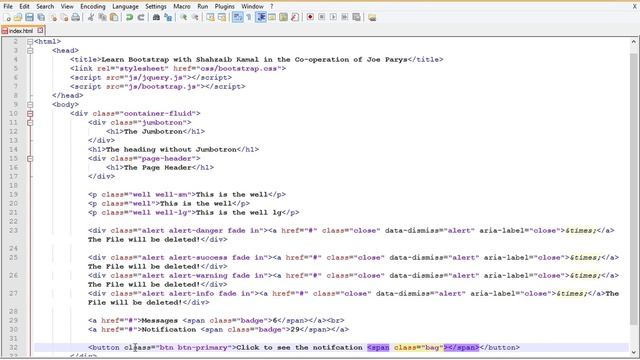Click the Close All documents toolbar icon
The width and height of the screenshot is (640, 360).
click(64, 17)
